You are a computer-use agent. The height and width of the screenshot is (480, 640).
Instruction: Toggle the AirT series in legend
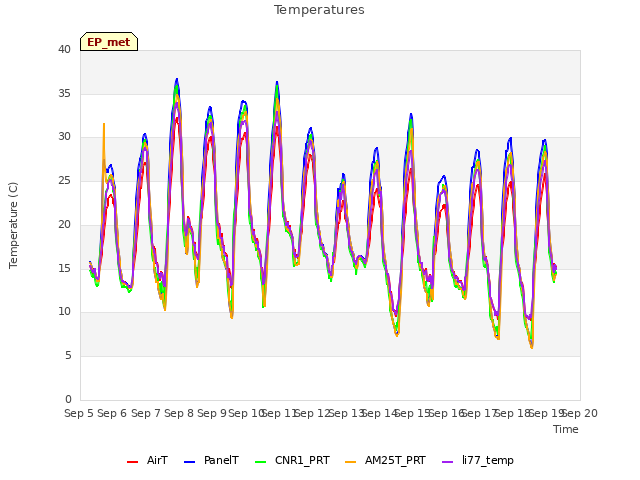point(147,460)
